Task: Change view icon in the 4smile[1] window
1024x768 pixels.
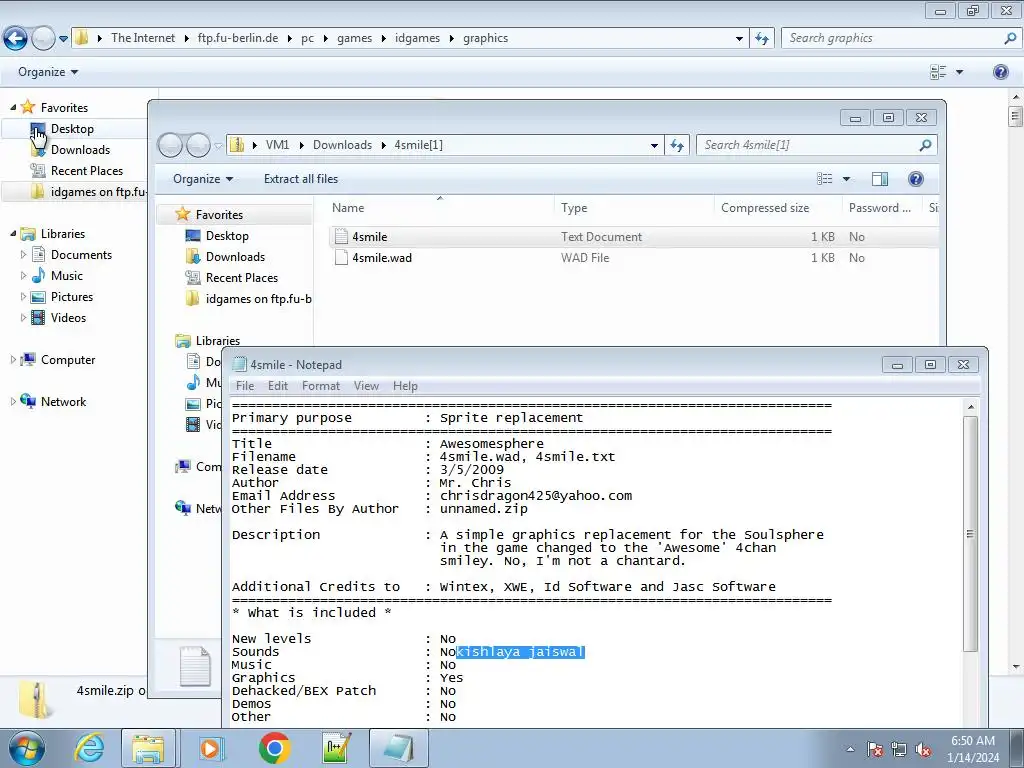Action: 825,179
